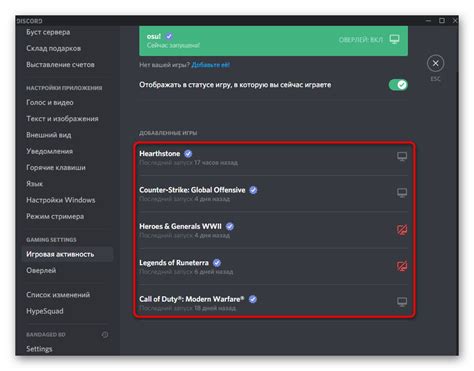Screen dimensions: 474x371
Task: Select Игровая активность in sidebar
Action: (x=60, y=254)
